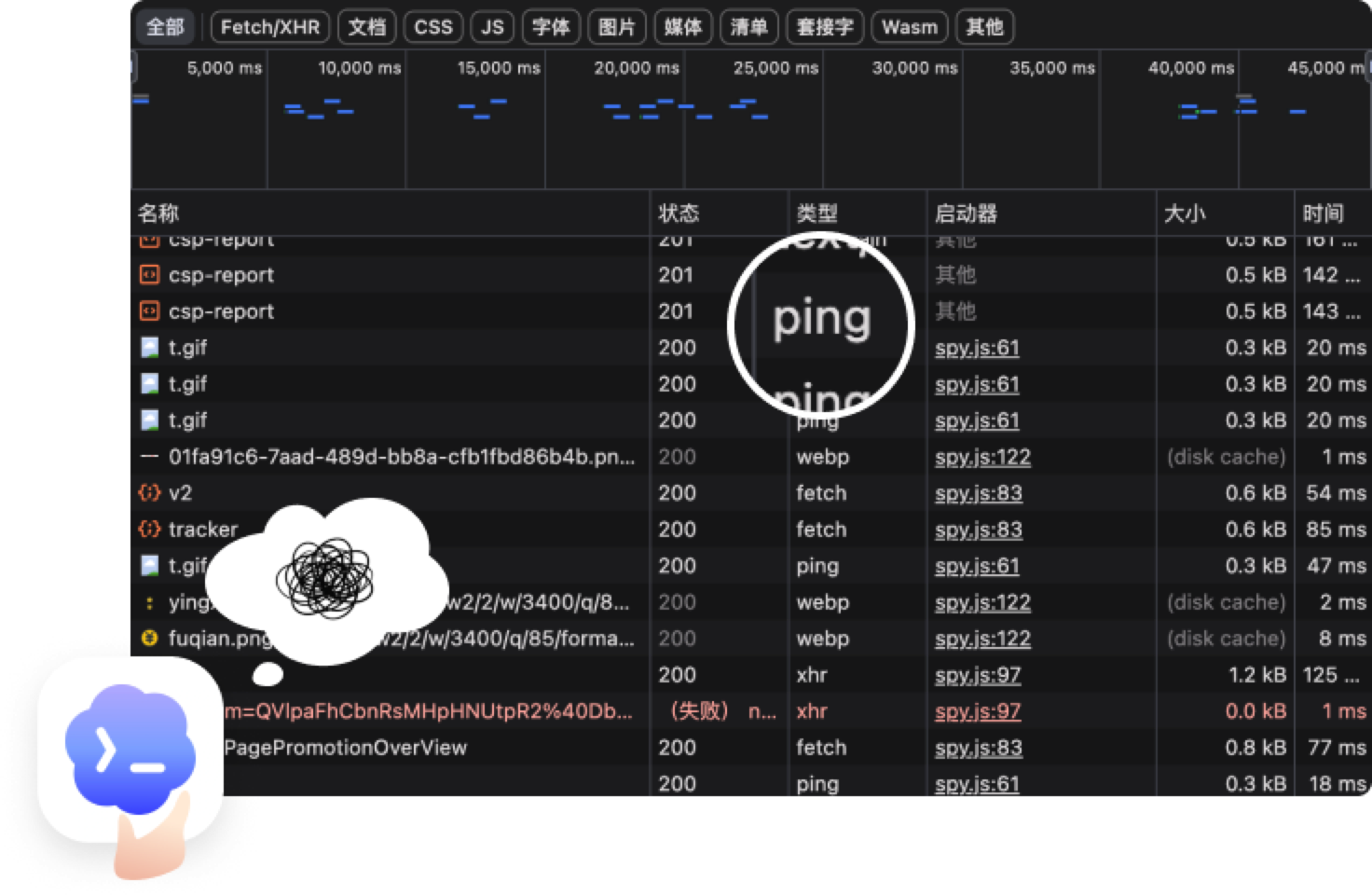Screen dimensions: 1372x895
Task: Open the spy.js:83 link in the PagePromotionOverView row
Action: pyautogui.click(x=979, y=748)
